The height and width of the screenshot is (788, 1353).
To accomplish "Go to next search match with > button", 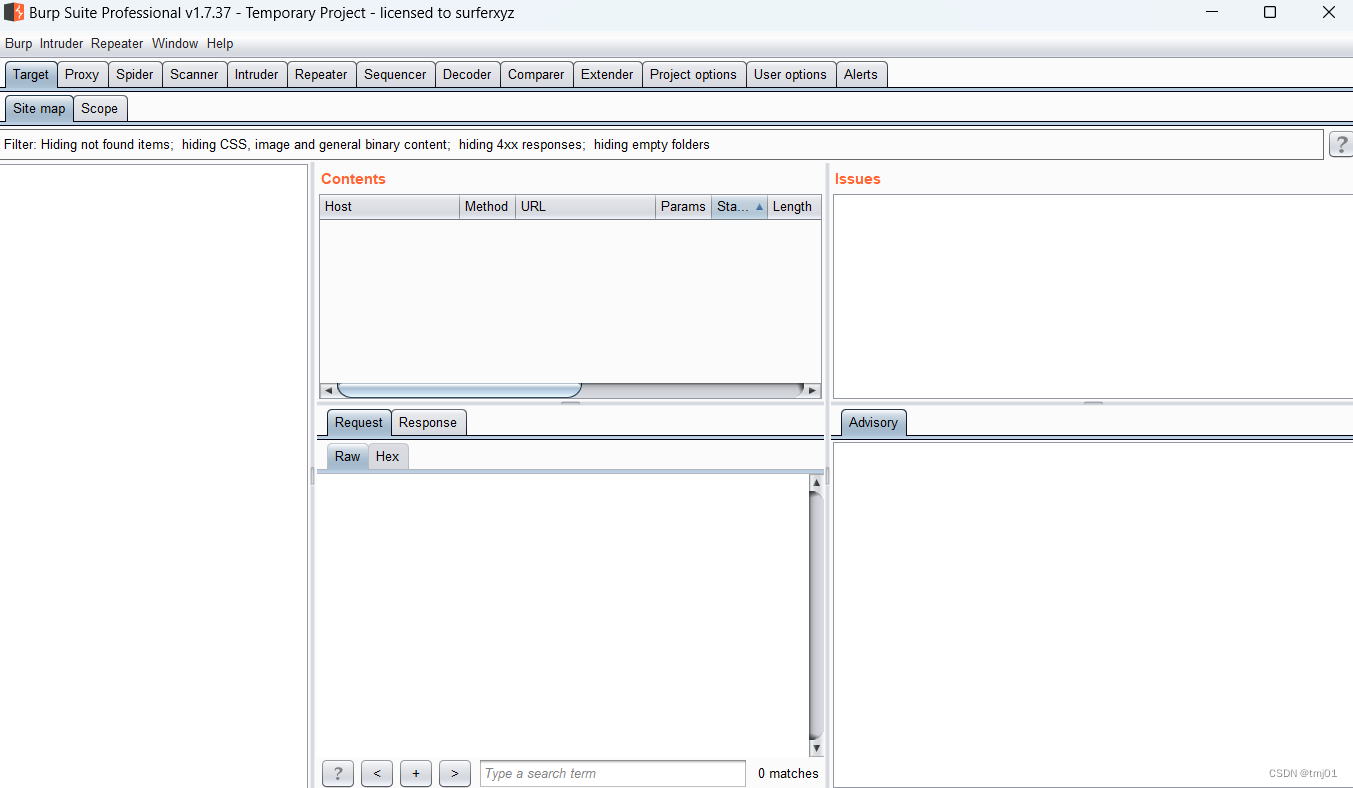I will [455, 773].
